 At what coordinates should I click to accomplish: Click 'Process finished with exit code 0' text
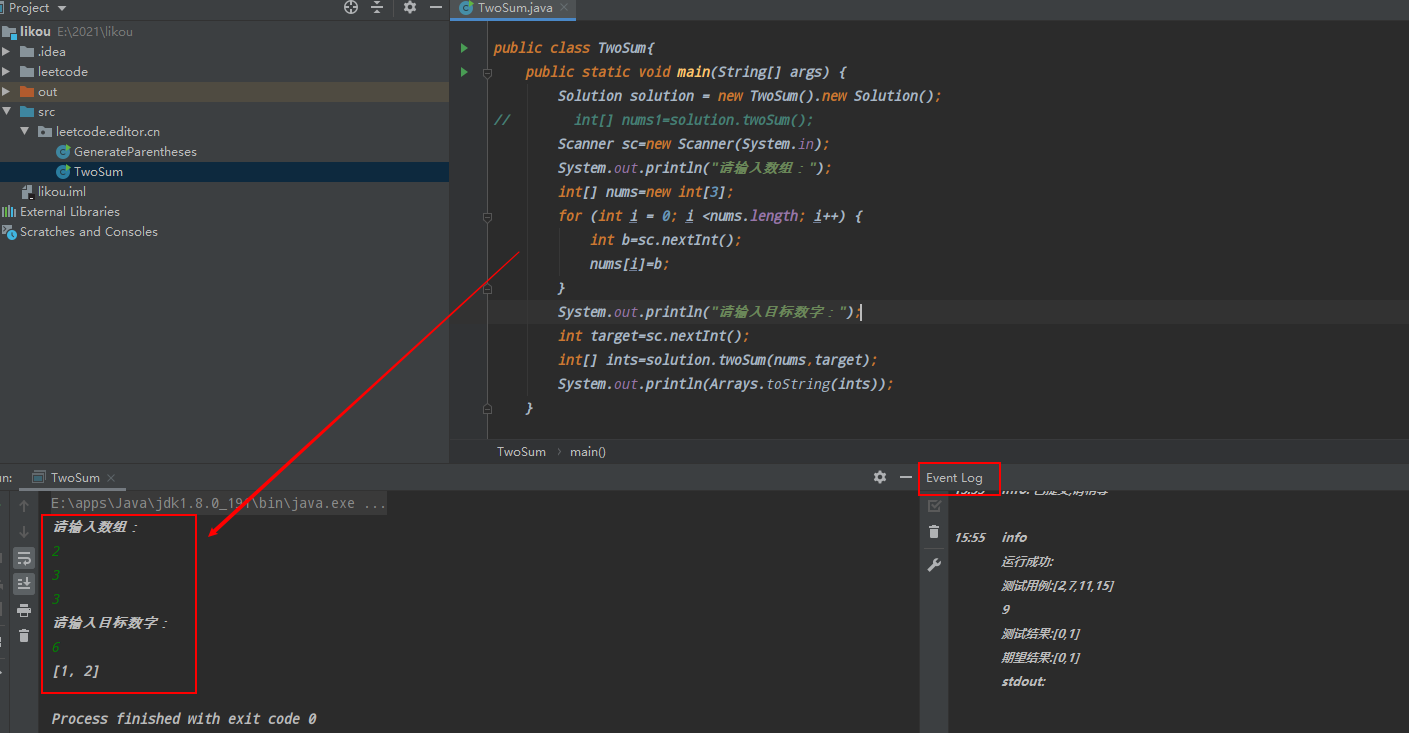pos(184,719)
